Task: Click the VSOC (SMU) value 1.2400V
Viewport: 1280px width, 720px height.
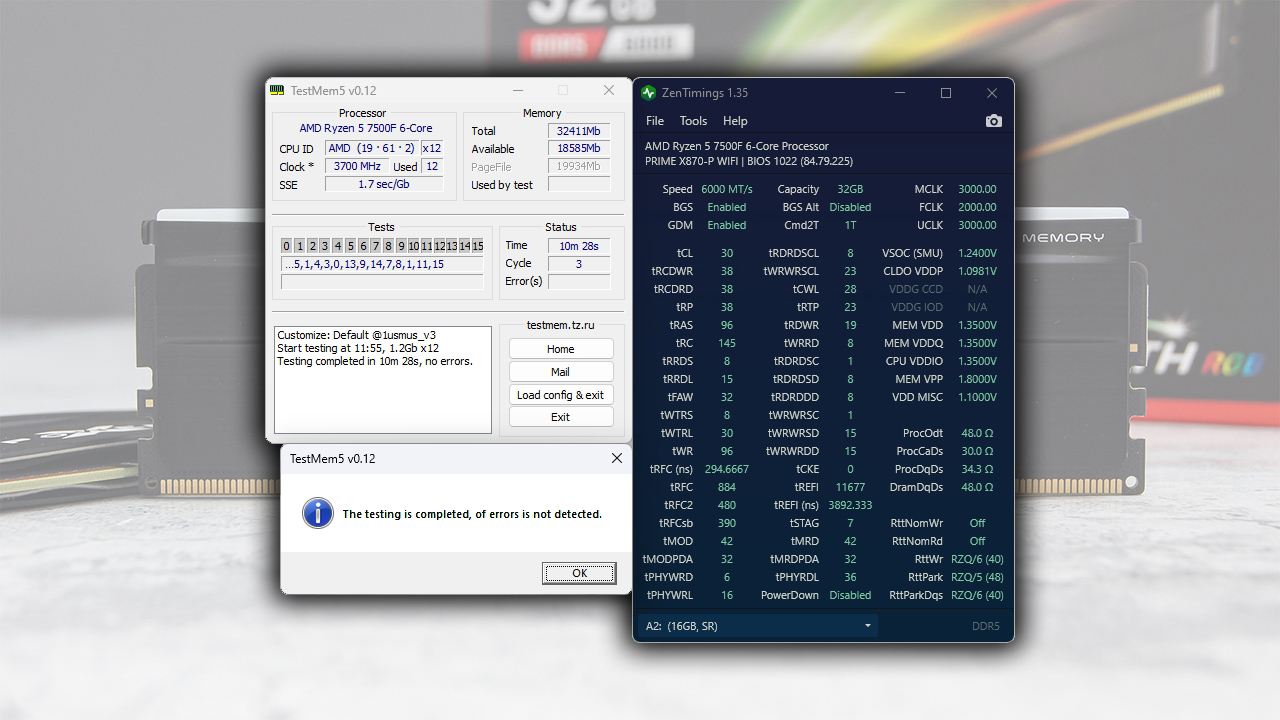Action: [x=977, y=253]
